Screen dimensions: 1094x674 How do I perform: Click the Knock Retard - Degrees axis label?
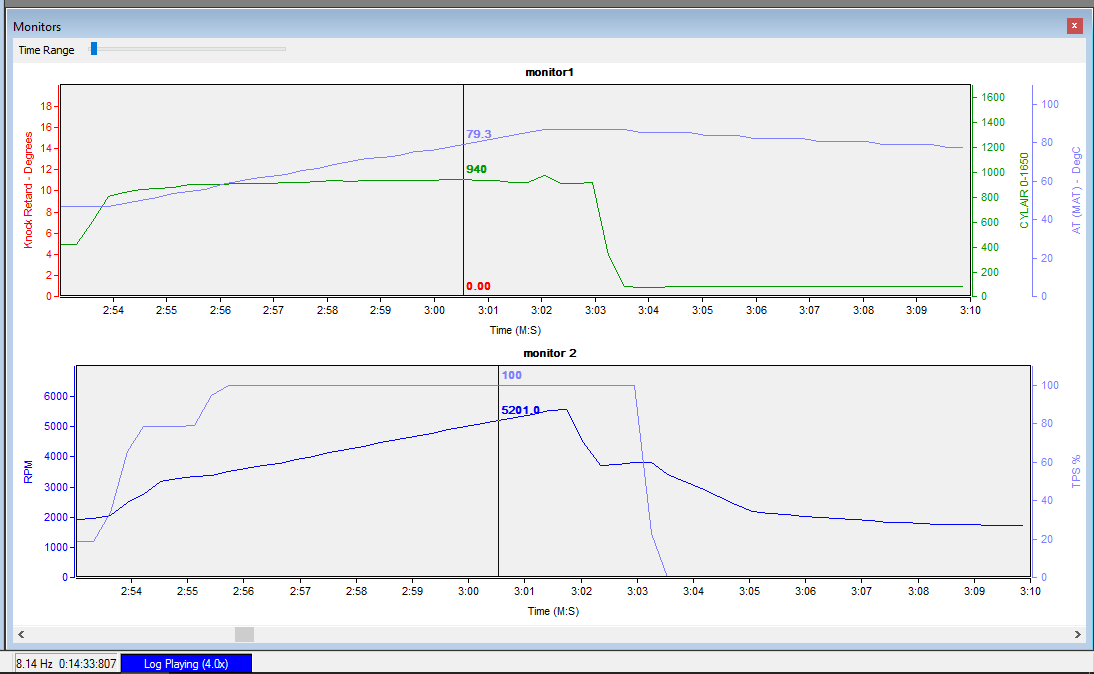(x=28, y=190)
